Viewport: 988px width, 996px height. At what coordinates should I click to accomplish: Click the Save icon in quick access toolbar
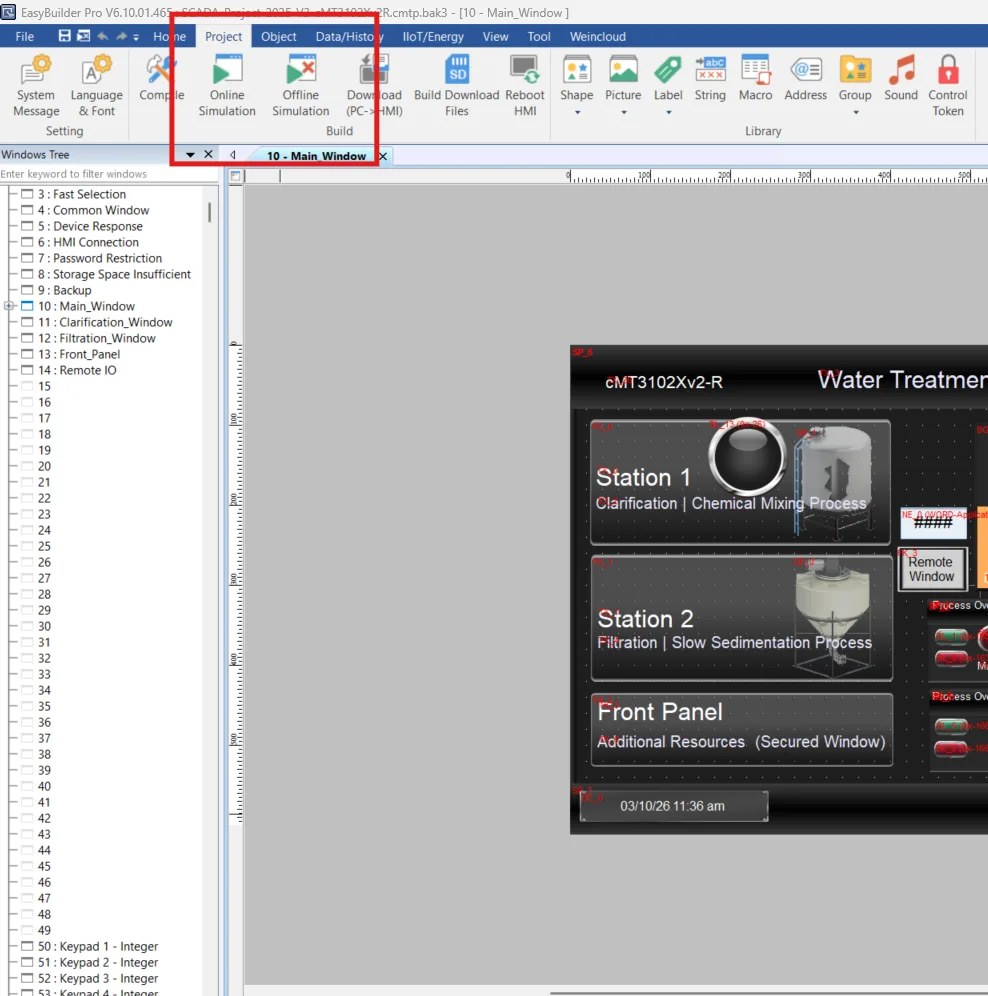click(x=64, y=36)
